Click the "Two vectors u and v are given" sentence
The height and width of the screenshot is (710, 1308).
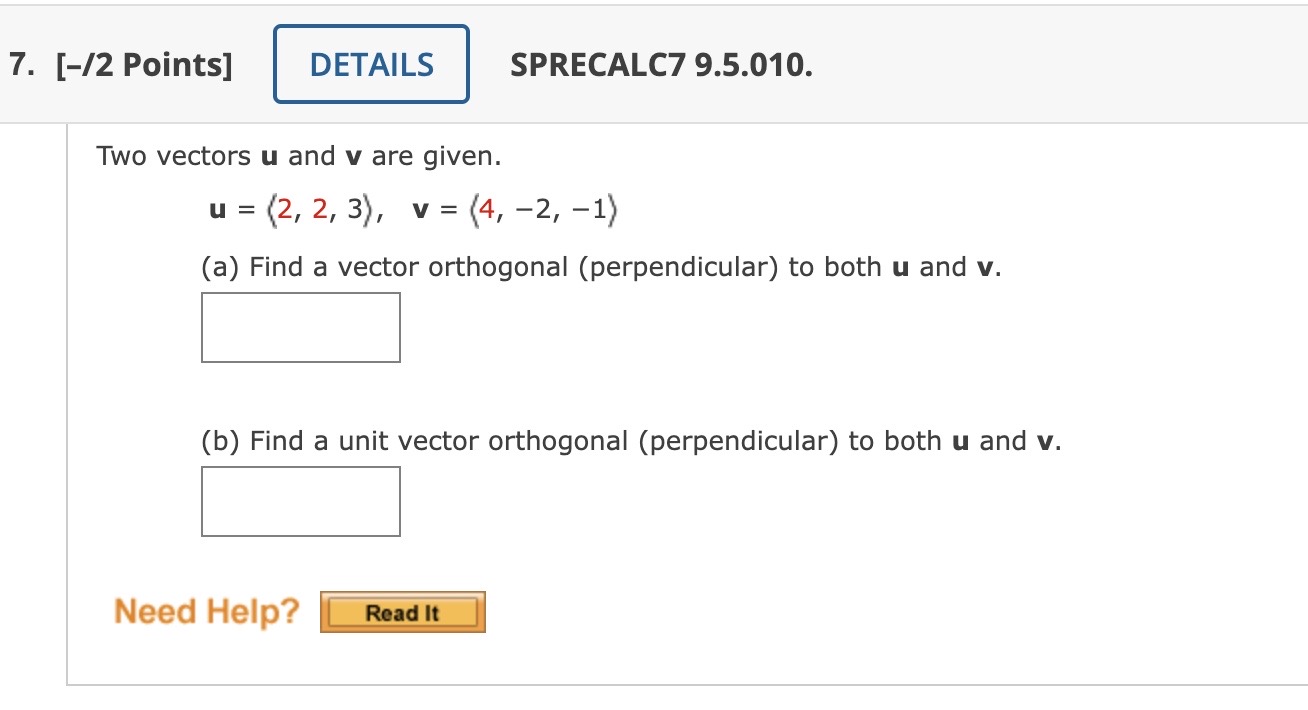[299, 157]
